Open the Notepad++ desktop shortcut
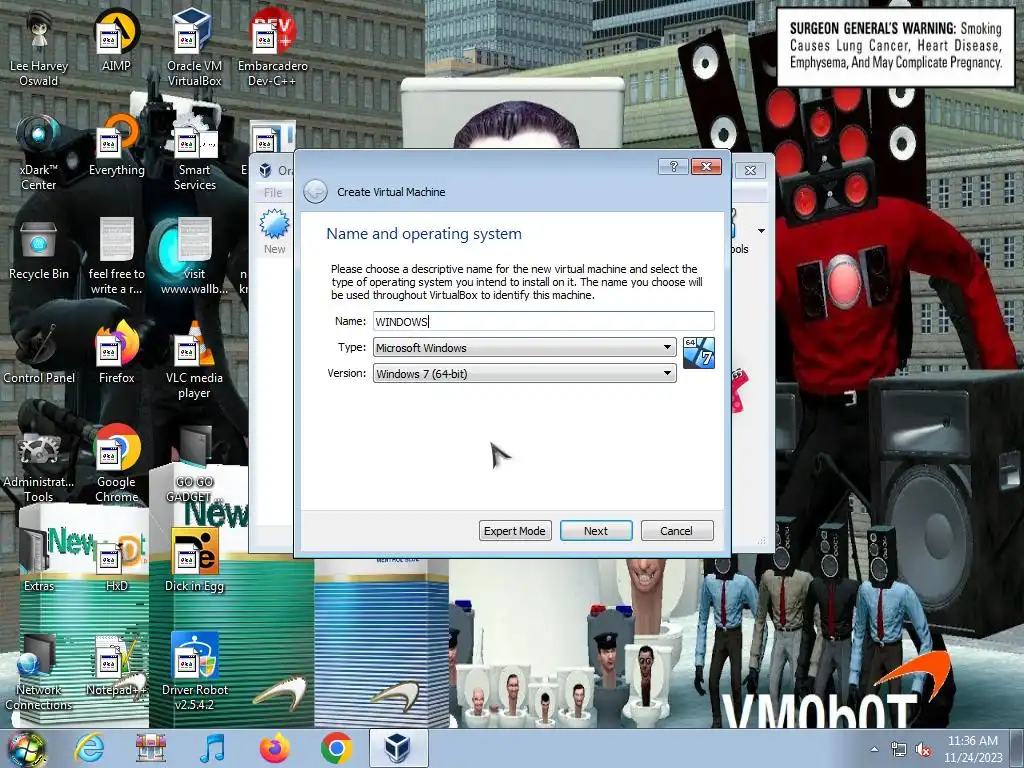The width and height of the screenshot is (1024, 768). click(x=116, y=665)
